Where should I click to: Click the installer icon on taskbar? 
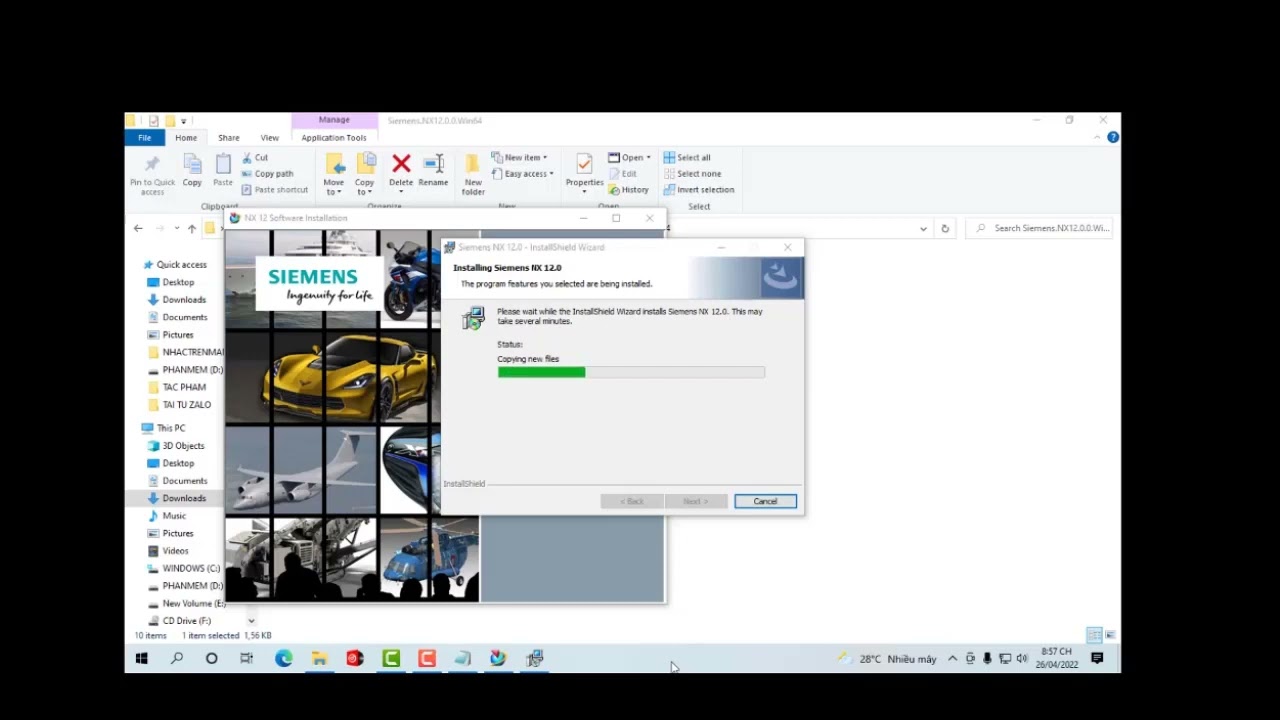pos(535,658)
